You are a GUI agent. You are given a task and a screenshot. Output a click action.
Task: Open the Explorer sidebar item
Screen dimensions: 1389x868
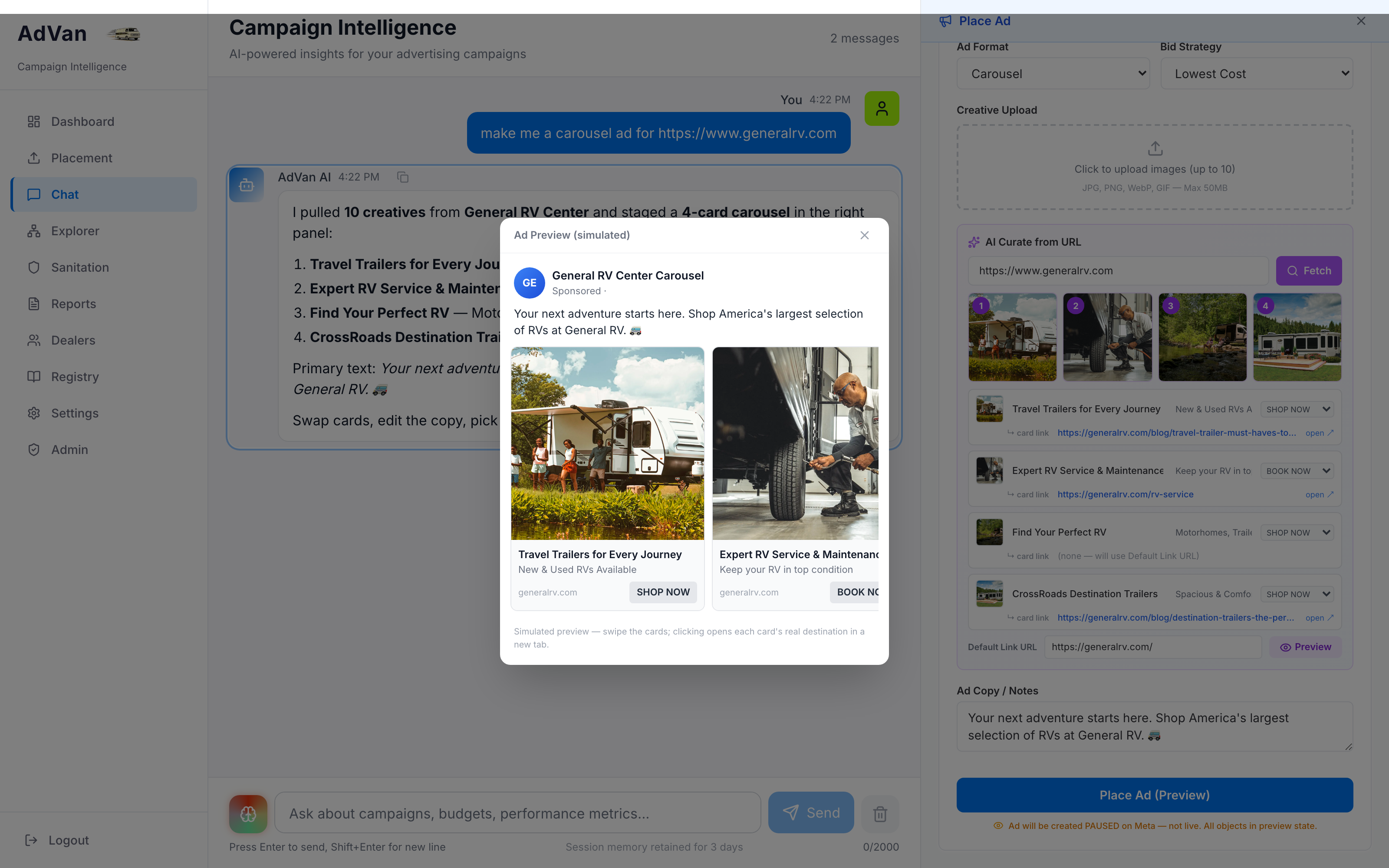[x=104, y=231]
